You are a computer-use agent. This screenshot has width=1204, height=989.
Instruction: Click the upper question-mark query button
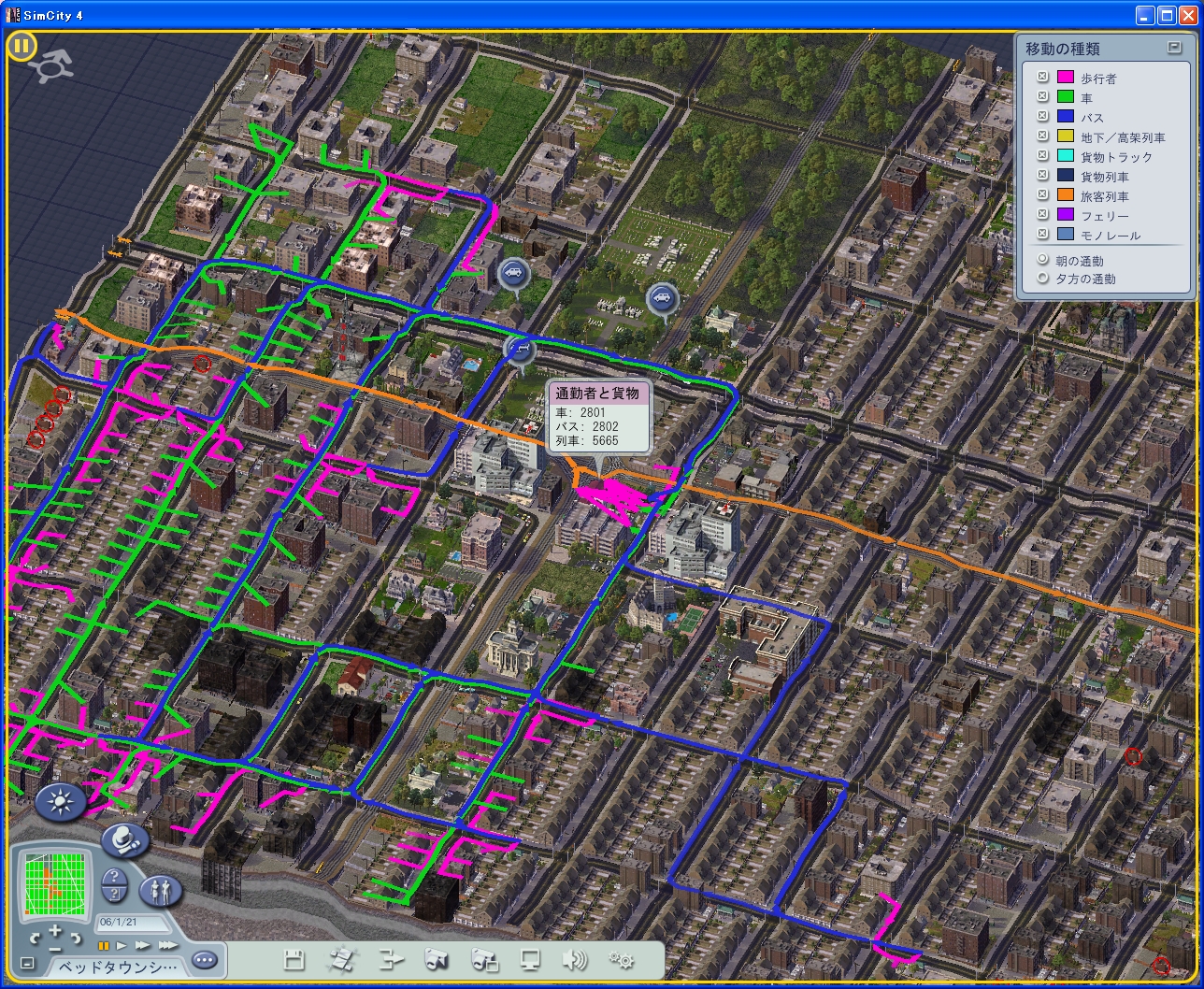114,876
